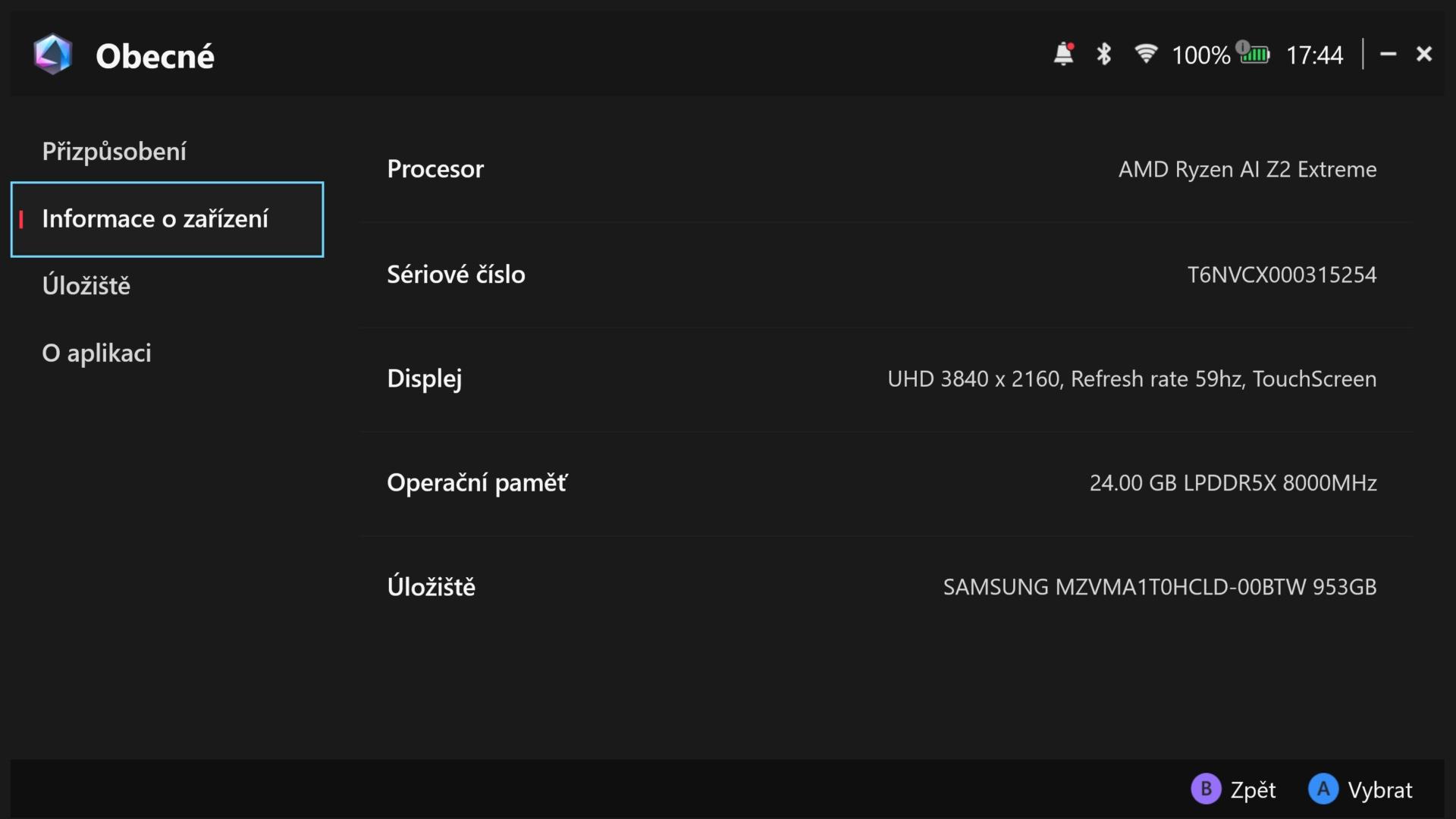
Task: Click the SAMSUNG storage model text
Action: point(1159,587)
